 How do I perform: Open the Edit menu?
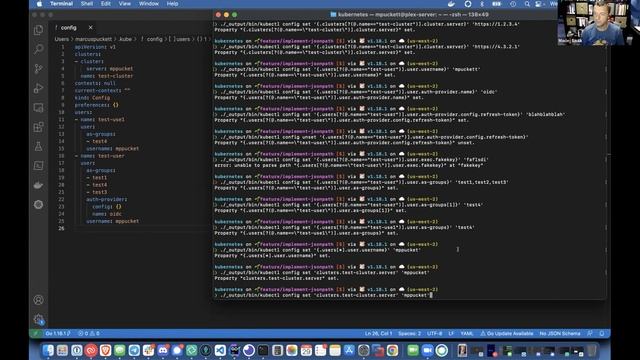point(106,4)
